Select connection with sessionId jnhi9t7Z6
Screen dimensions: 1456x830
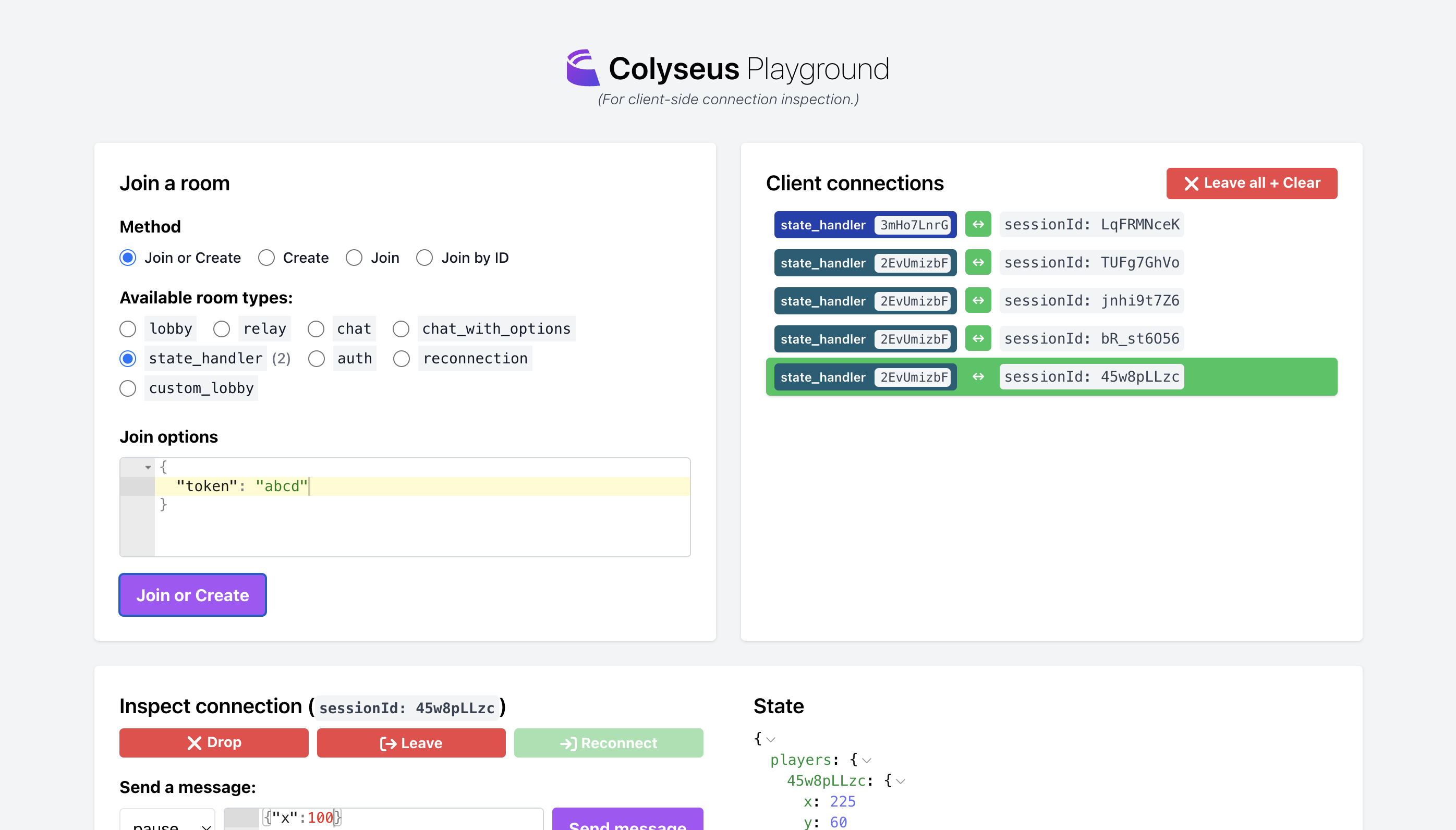[1091, 300]
